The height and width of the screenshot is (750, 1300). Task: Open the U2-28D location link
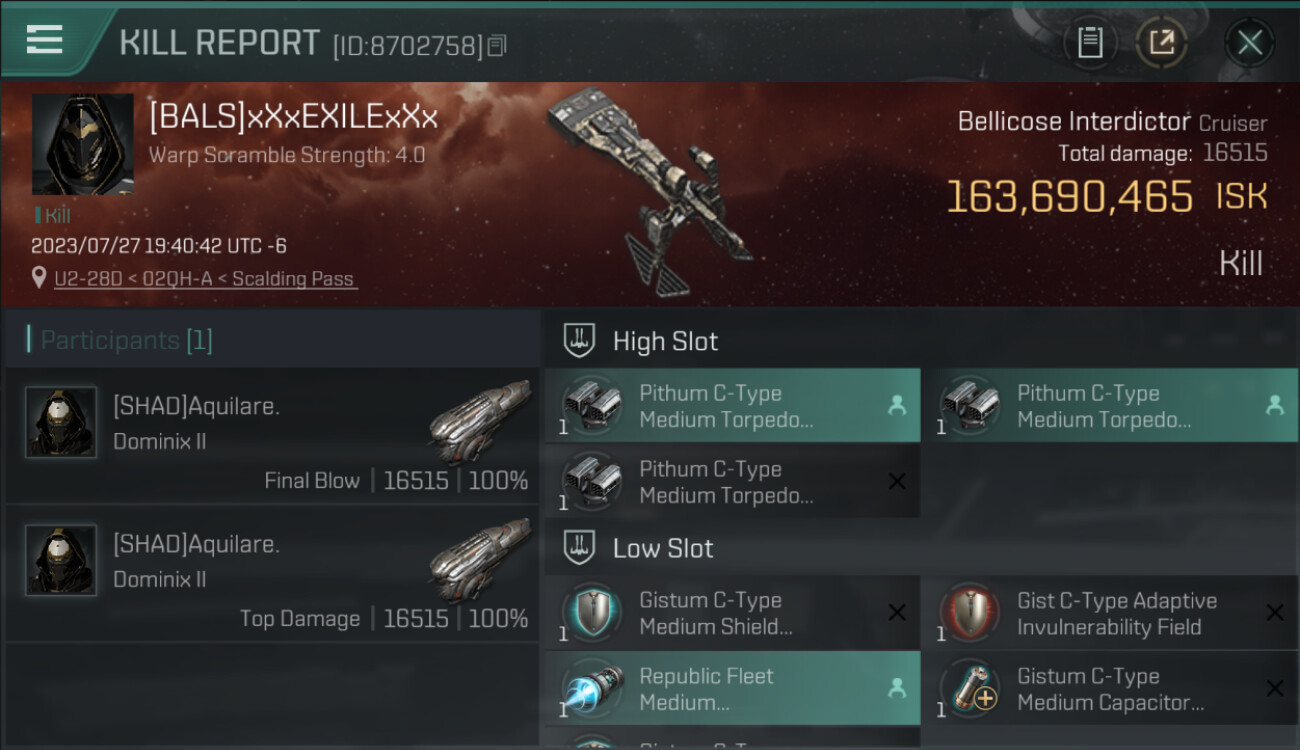pyautogui.click(x=206, y=279)
